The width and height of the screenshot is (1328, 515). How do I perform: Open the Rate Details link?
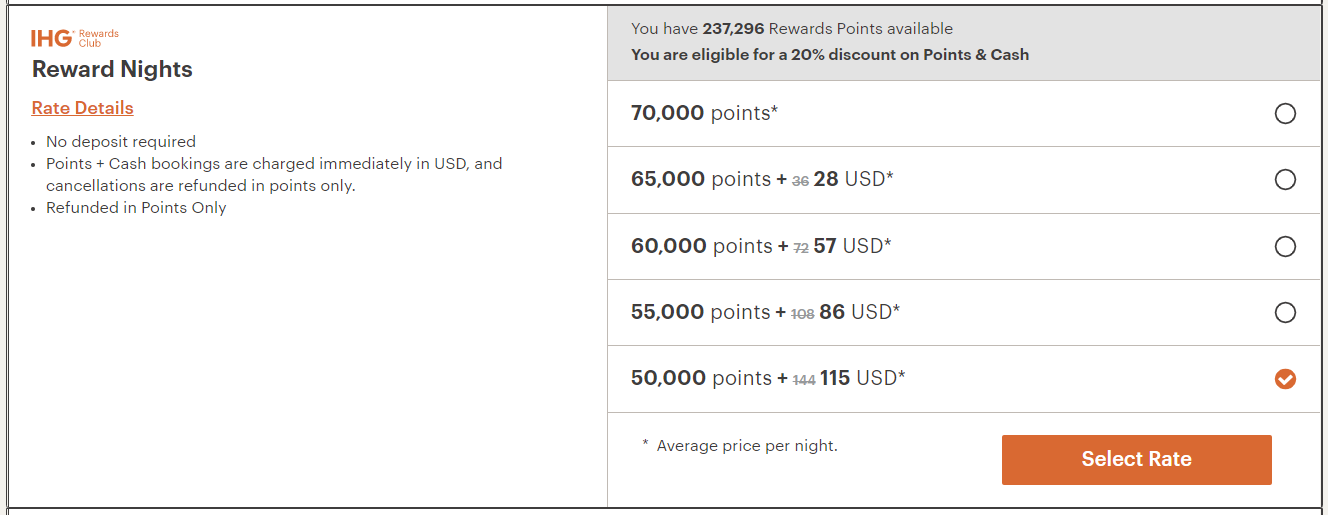tap(82, 108)
